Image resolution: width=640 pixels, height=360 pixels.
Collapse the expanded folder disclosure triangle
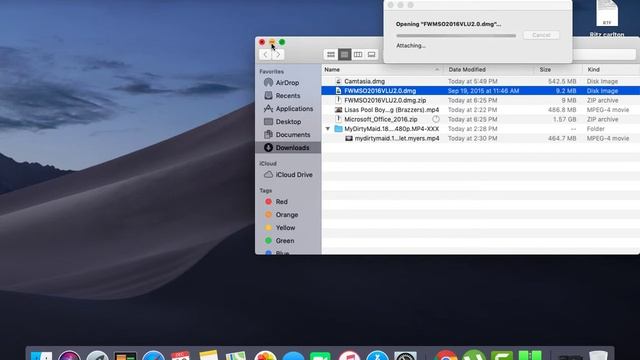coord(327,129)
